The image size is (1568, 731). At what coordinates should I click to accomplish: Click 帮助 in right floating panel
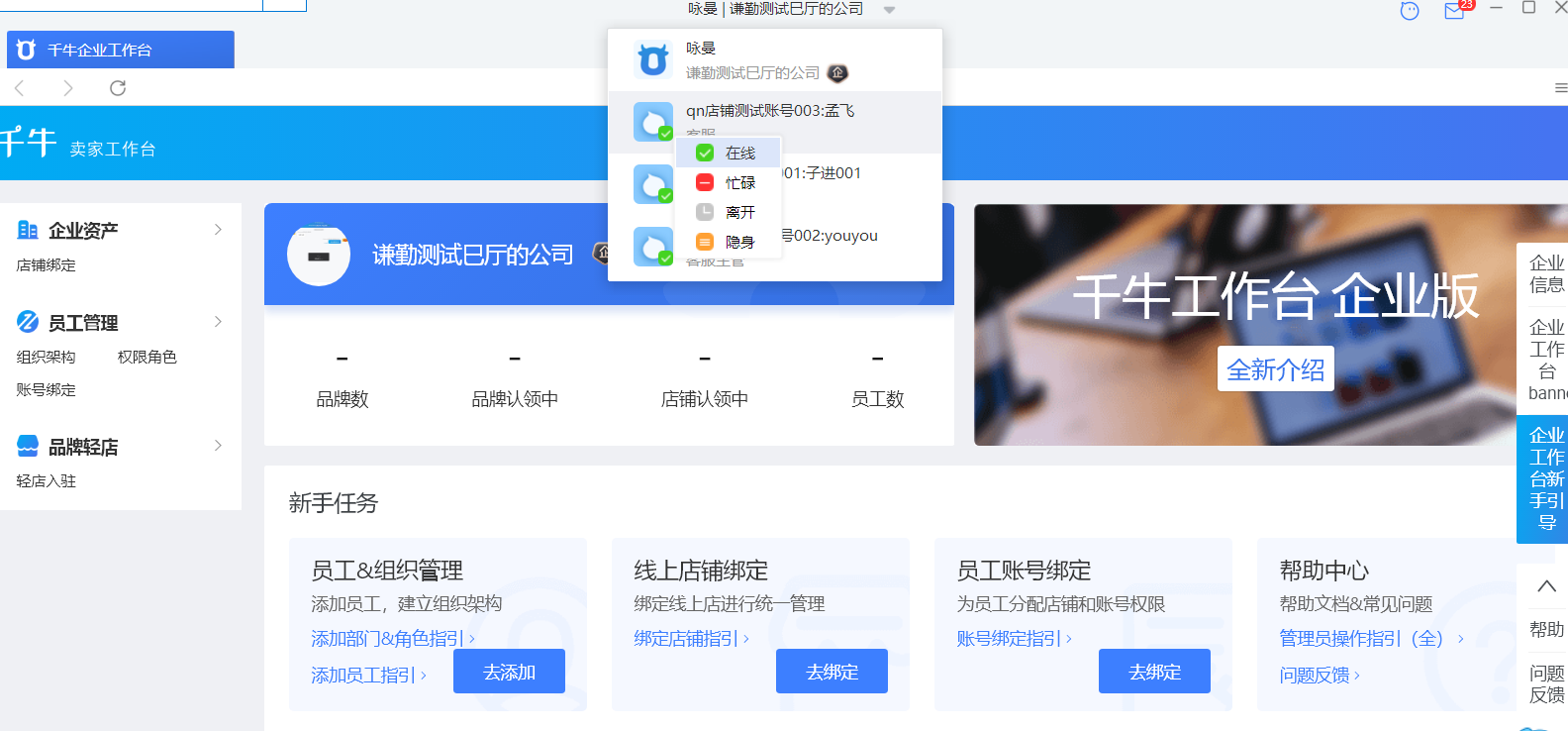point(1546,630)
